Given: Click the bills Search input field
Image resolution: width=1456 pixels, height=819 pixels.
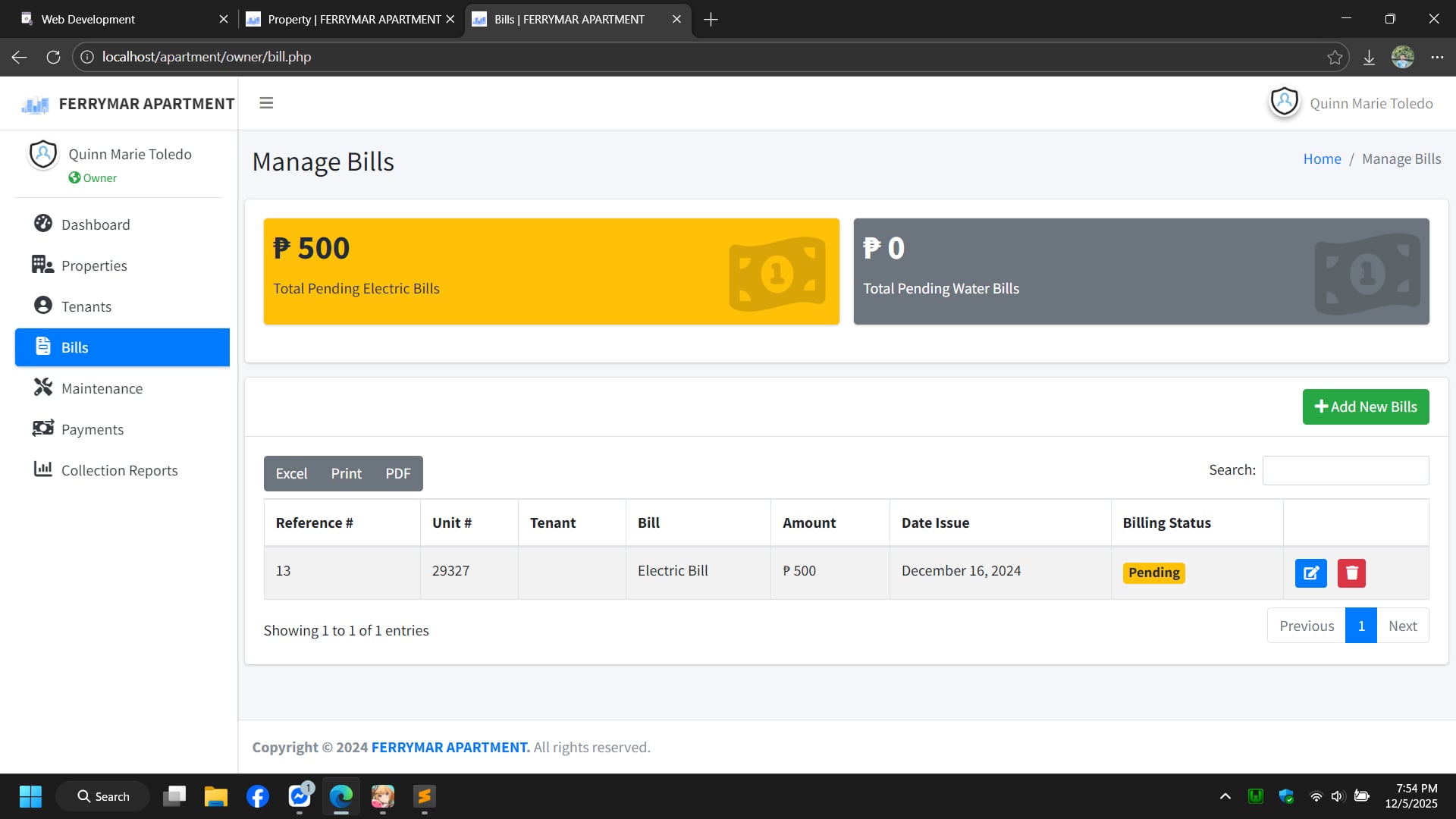Looking at the screenshot, I should click(x=1345, y=470).
